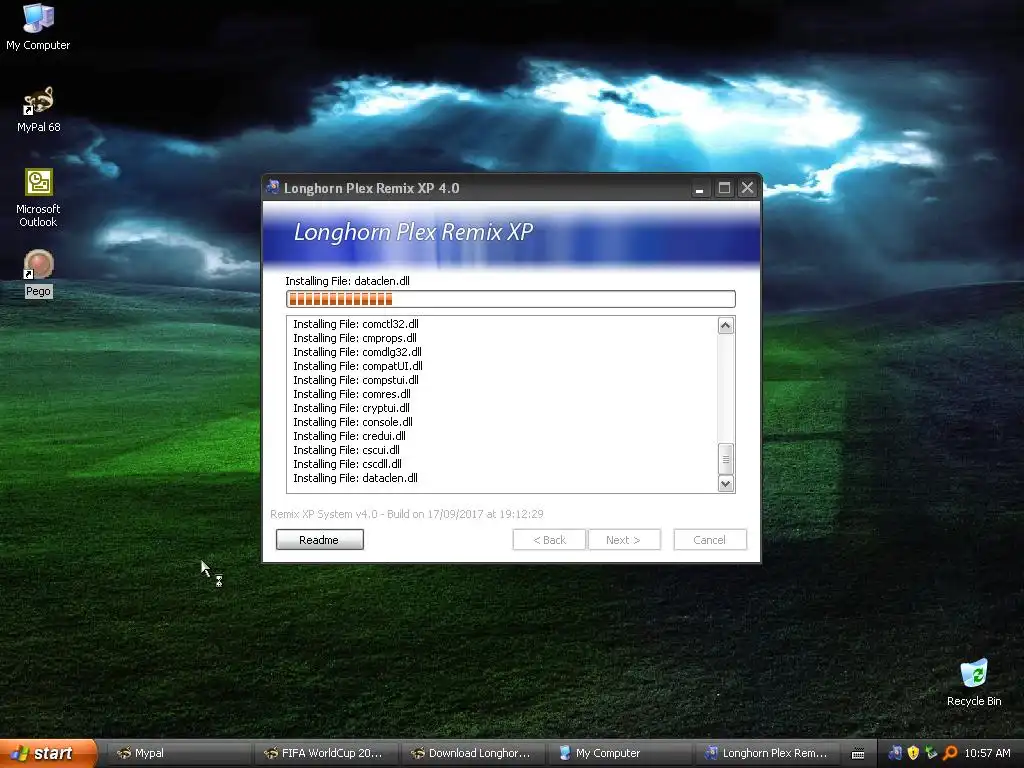The height and width of the screenshot is (768, 1024).
Task: Select log line comres.dll
Action: [x=352, y=394]
